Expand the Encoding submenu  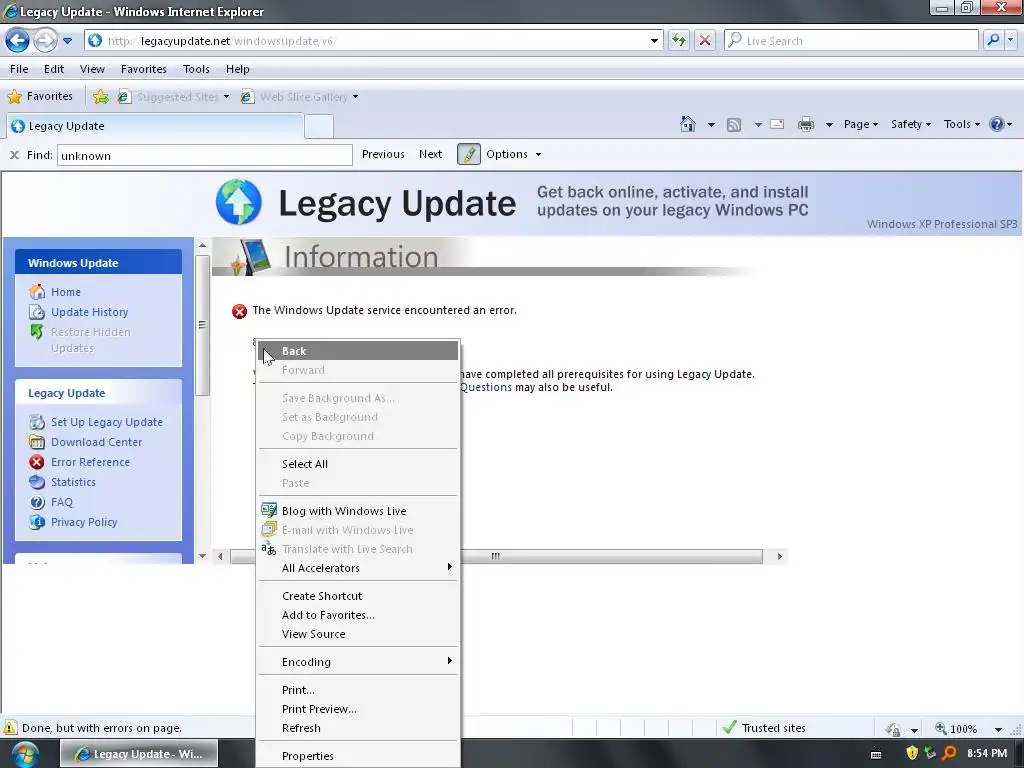[x=358, y=662]
